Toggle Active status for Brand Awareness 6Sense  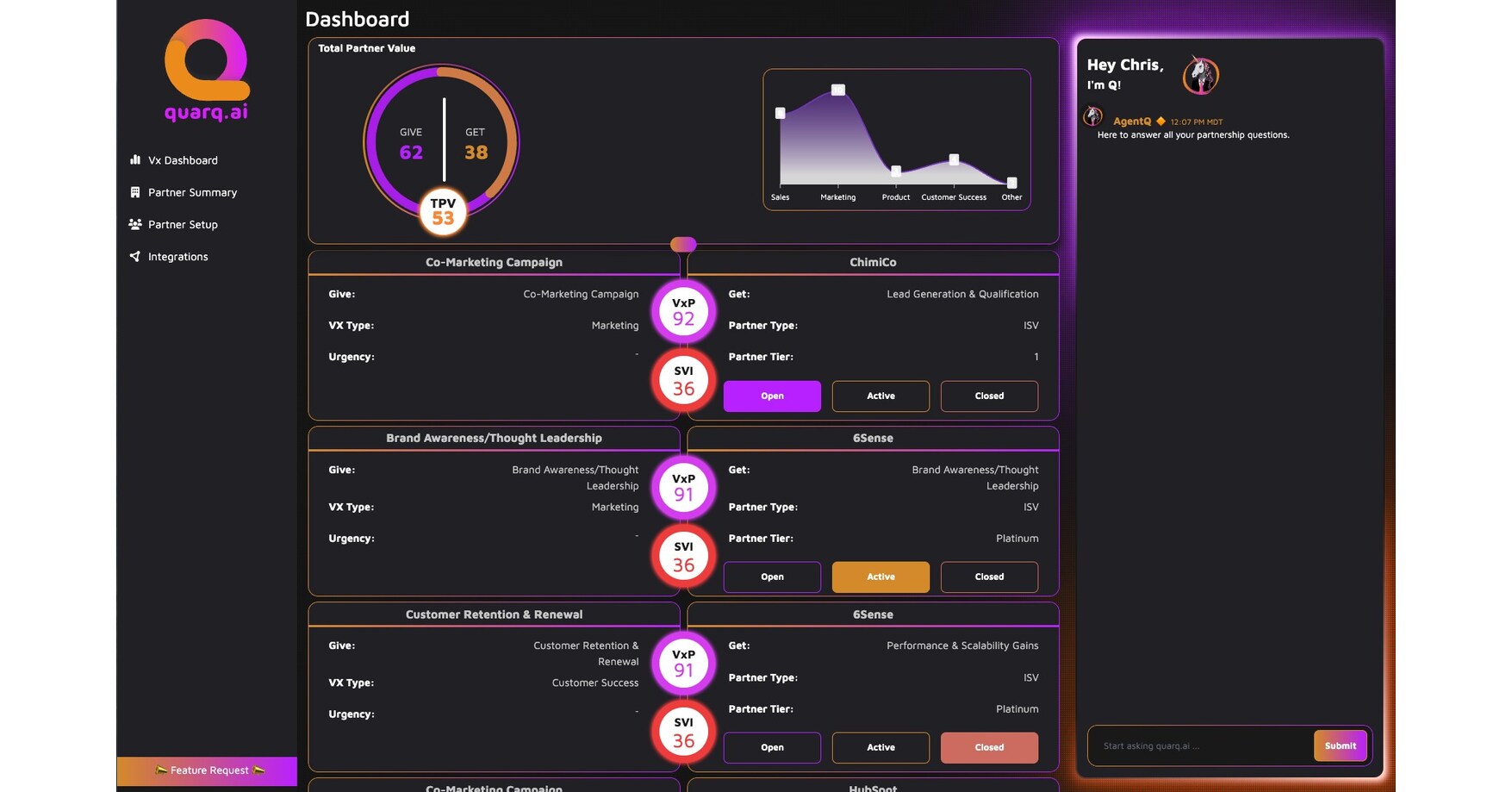[880, 577]
